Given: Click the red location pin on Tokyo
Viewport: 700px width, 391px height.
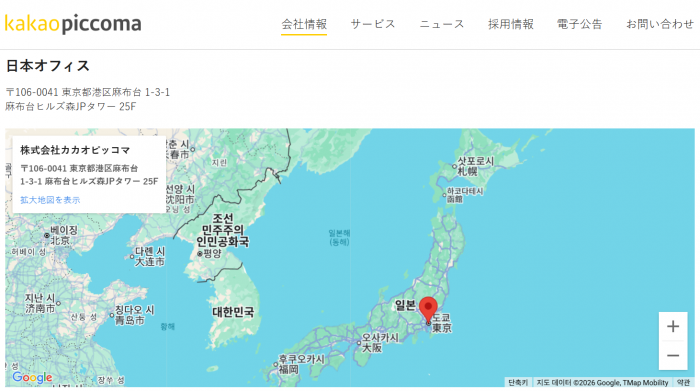Looking at the screenshot, I should (x=428, y=309).
